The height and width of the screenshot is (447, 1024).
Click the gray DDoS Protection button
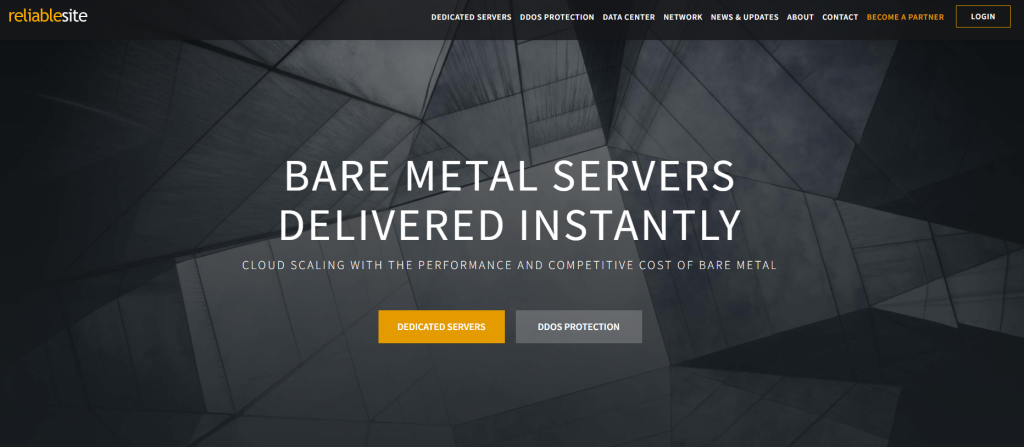click(x=579, y=327)
